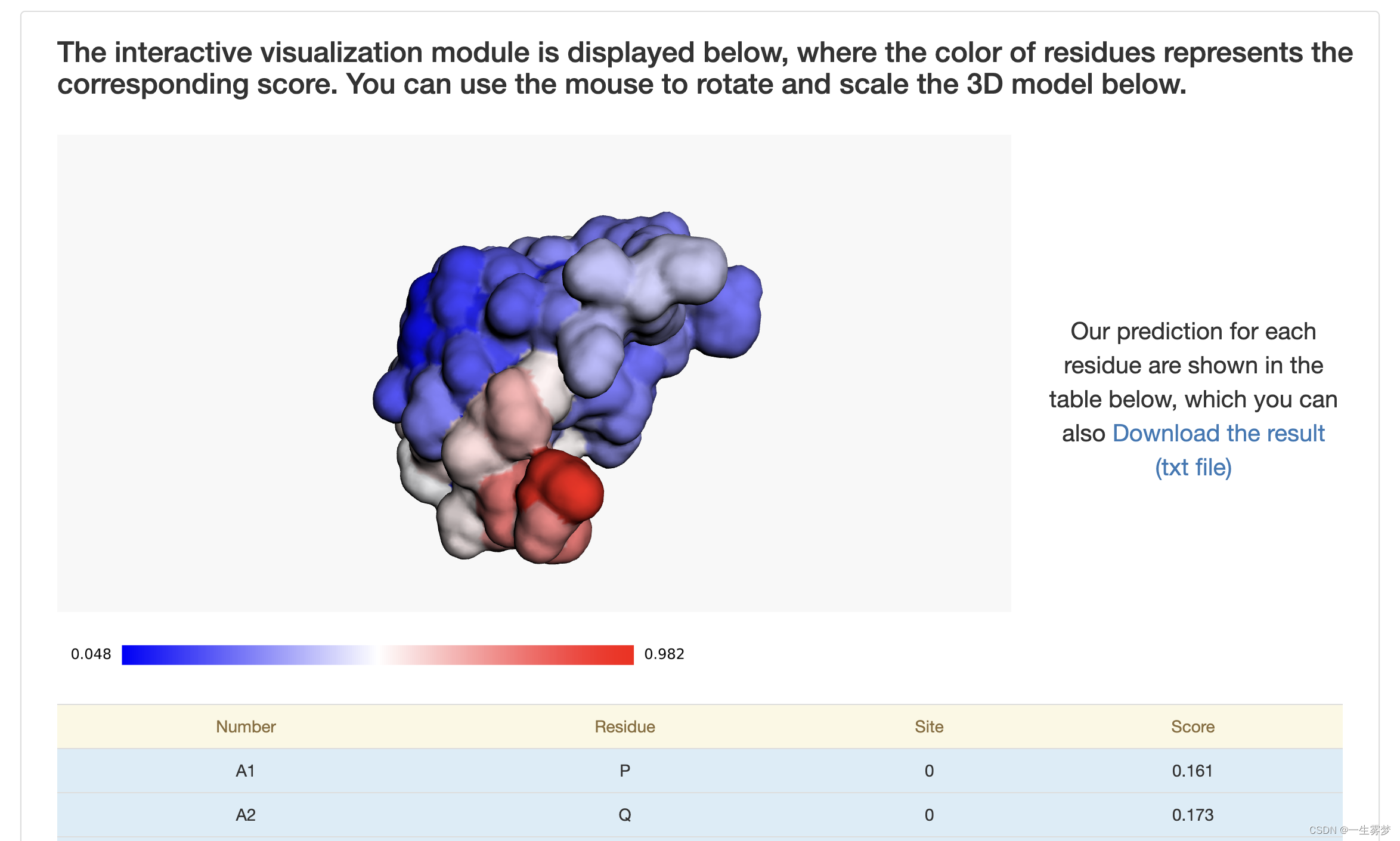The image size is (1400, 841).
Task: Click the site value in row A2
Action: 929,815
